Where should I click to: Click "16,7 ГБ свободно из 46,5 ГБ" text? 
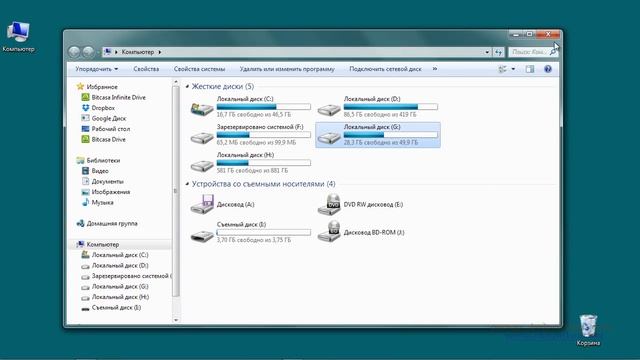253,115
